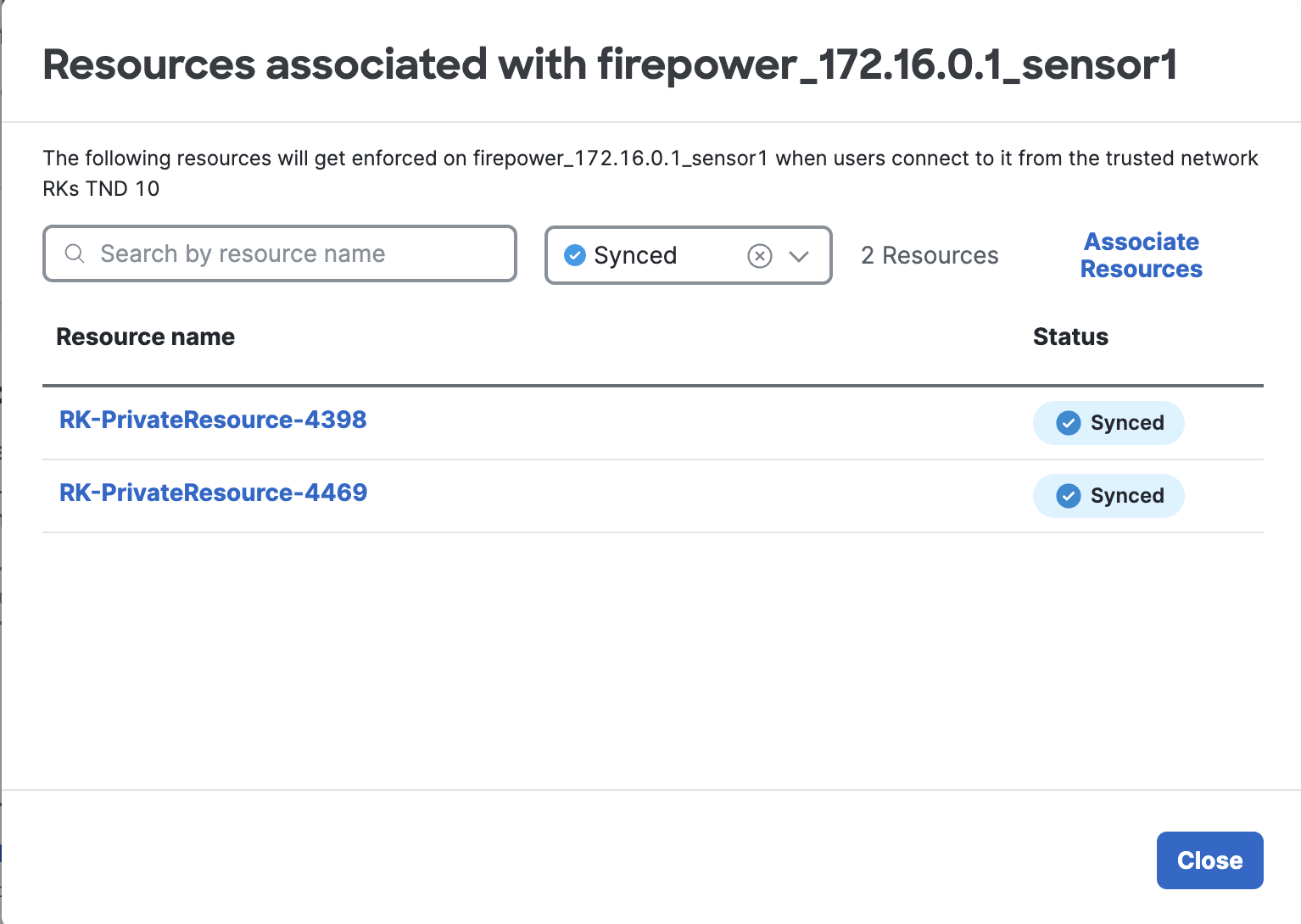Click the Associate Resources link
The image size is (1301, 924).
tap(1141, 255)
